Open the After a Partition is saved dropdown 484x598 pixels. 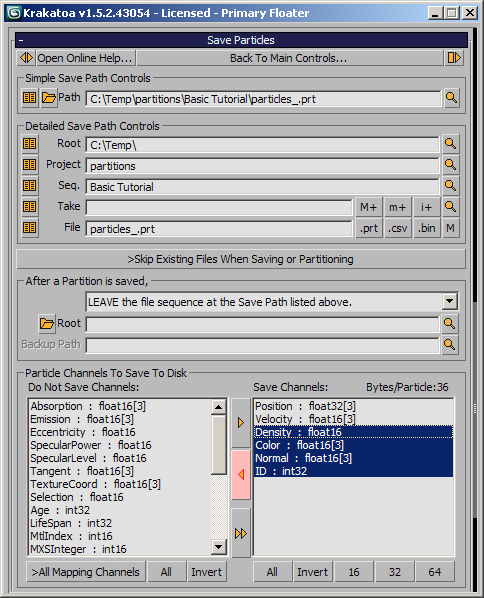click(x=450, y=302)
